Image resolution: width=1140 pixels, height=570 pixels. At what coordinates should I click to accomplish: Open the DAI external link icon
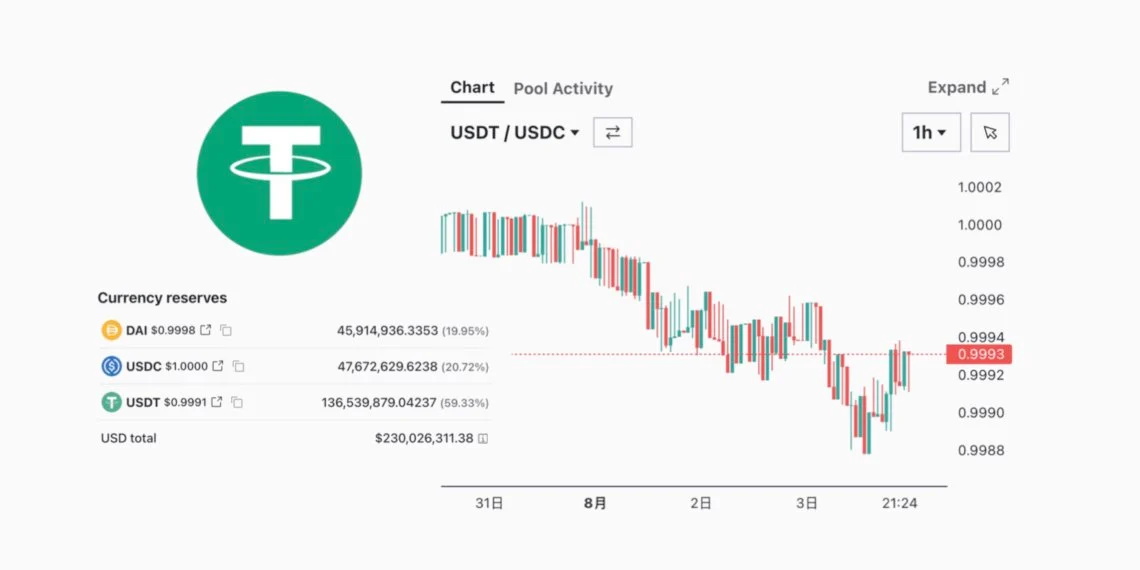click(206, 330)
